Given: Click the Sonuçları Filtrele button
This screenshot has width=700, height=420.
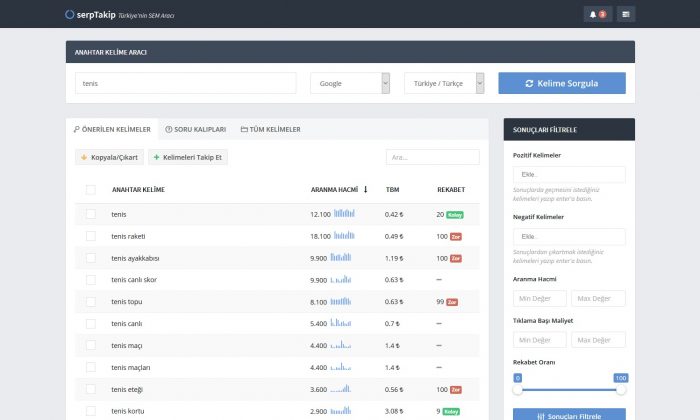Looking at the screenshot, I should pos(569,415).
